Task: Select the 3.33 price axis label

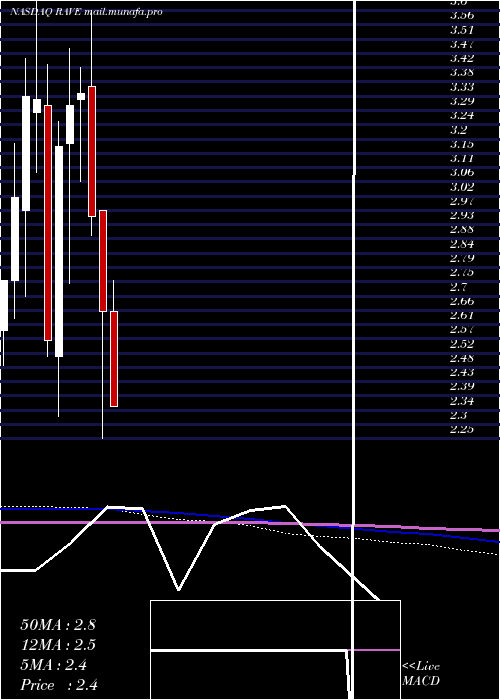Action: pos(462,87)
